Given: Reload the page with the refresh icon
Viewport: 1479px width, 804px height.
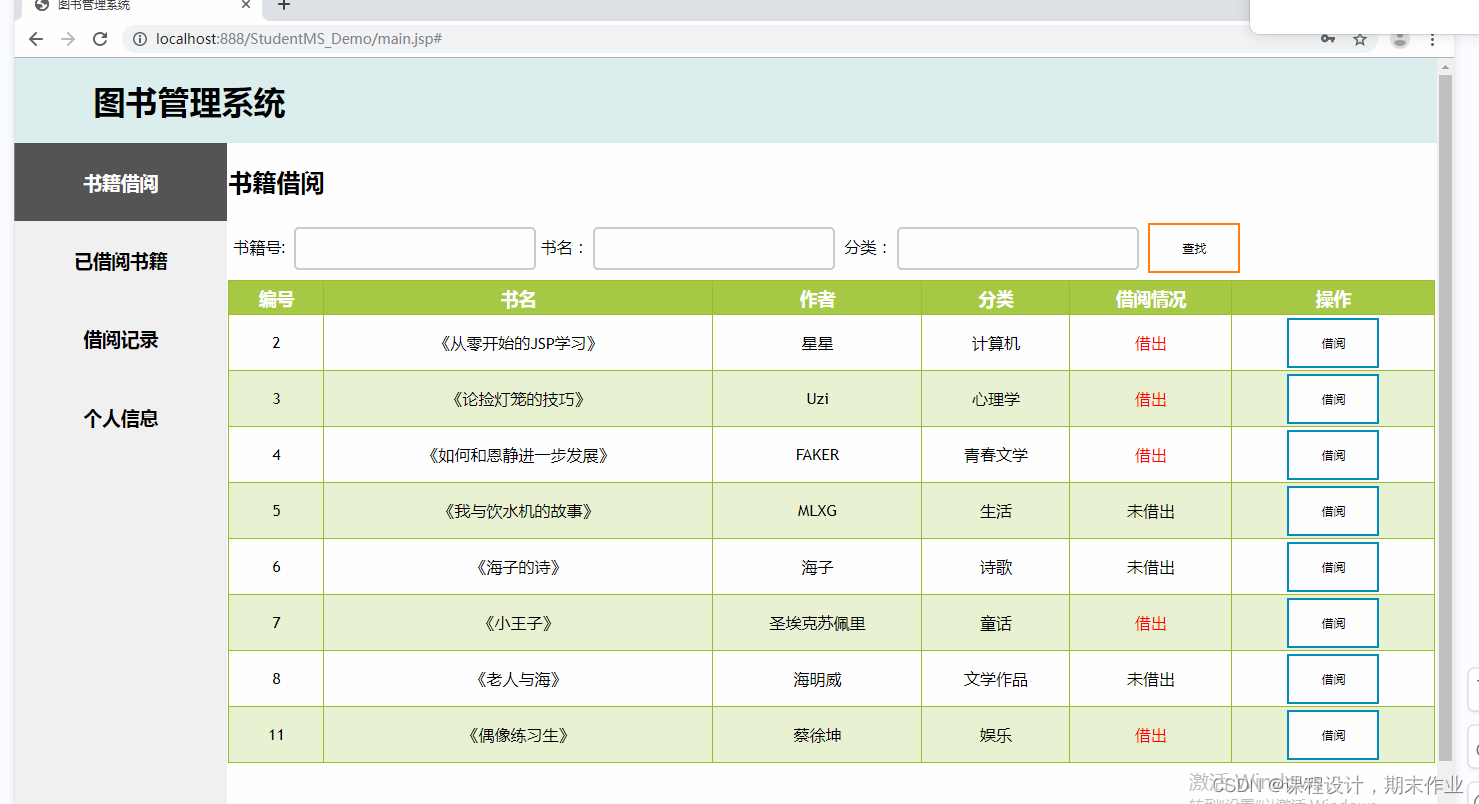Looking at the screenshot, I should point(100,39).
